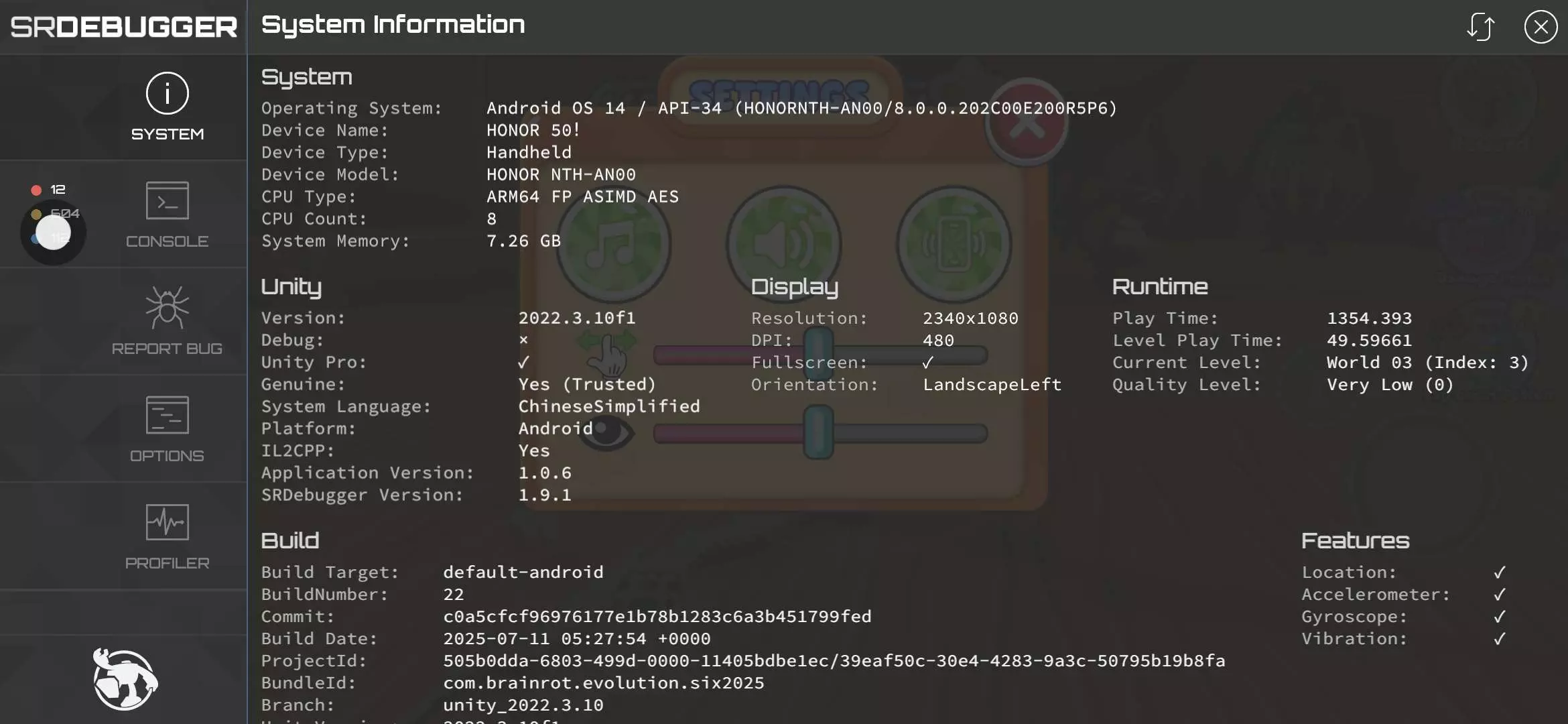Click the Vibration feature checkmark
Screen dimensions: 1568x724
point(1500,638)
